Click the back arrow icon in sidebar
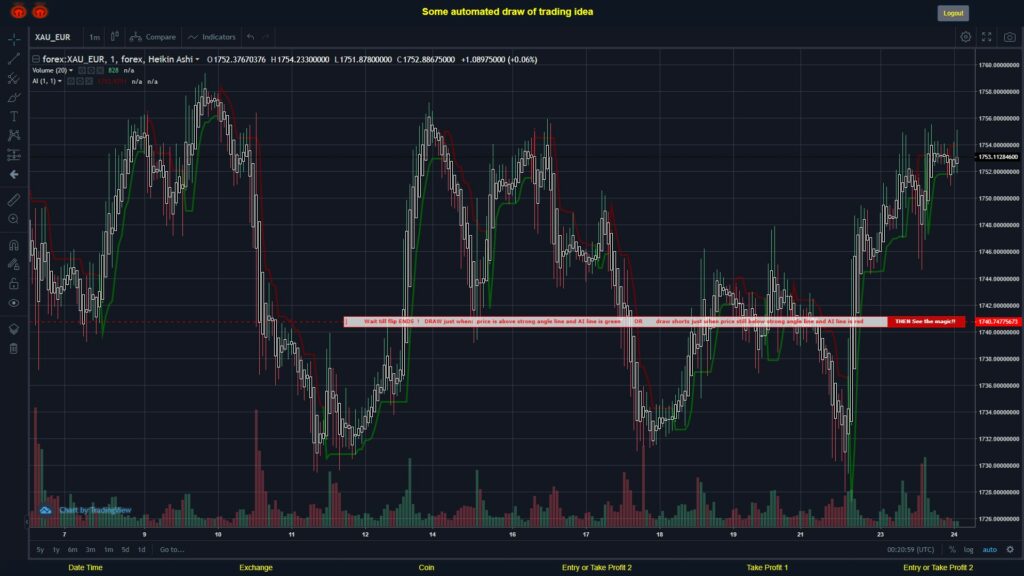The width and height of the screenshot is (1024, 576). click(x=14, y=174)
